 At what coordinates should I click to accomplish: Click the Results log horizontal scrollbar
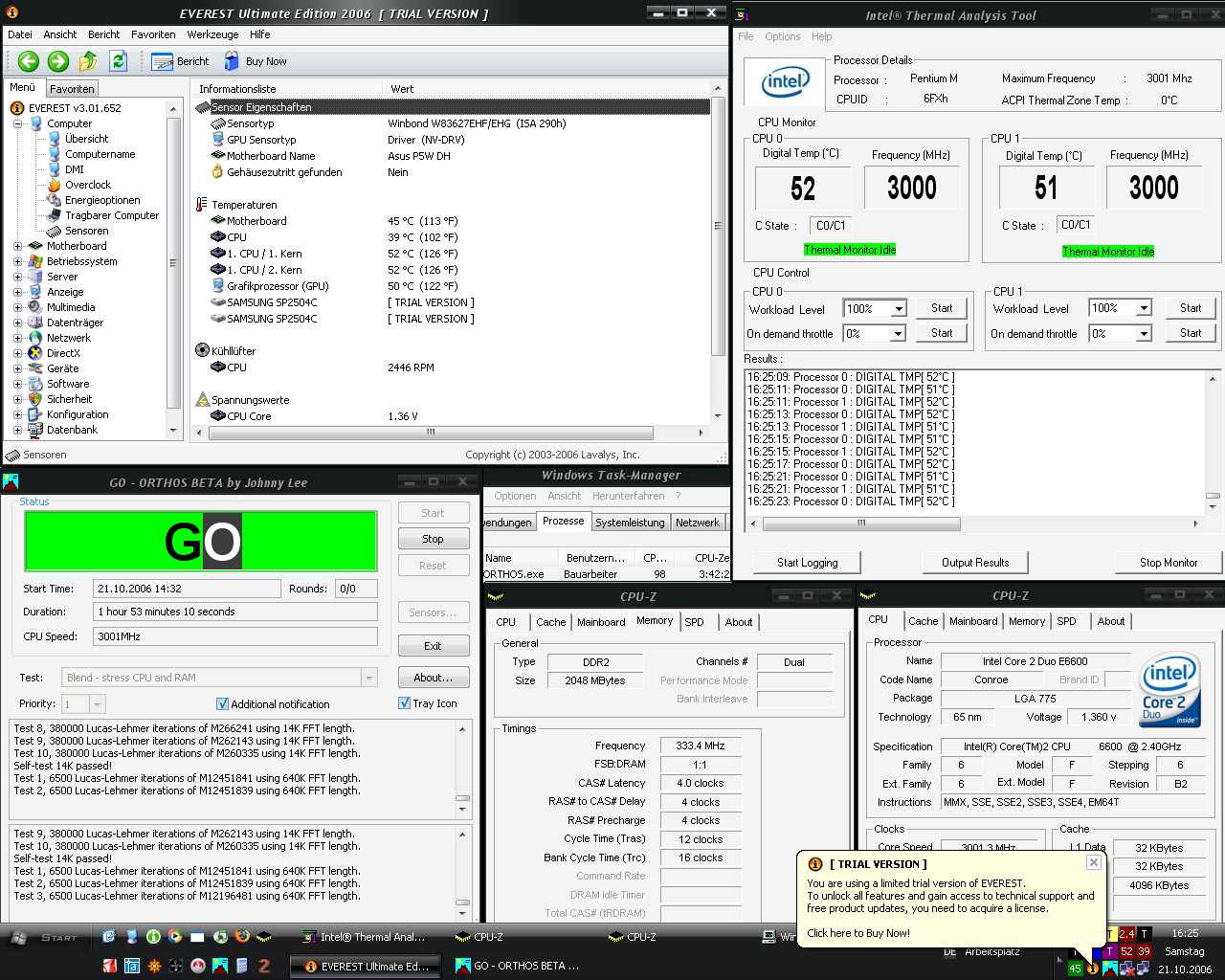(x=974, y=523)
